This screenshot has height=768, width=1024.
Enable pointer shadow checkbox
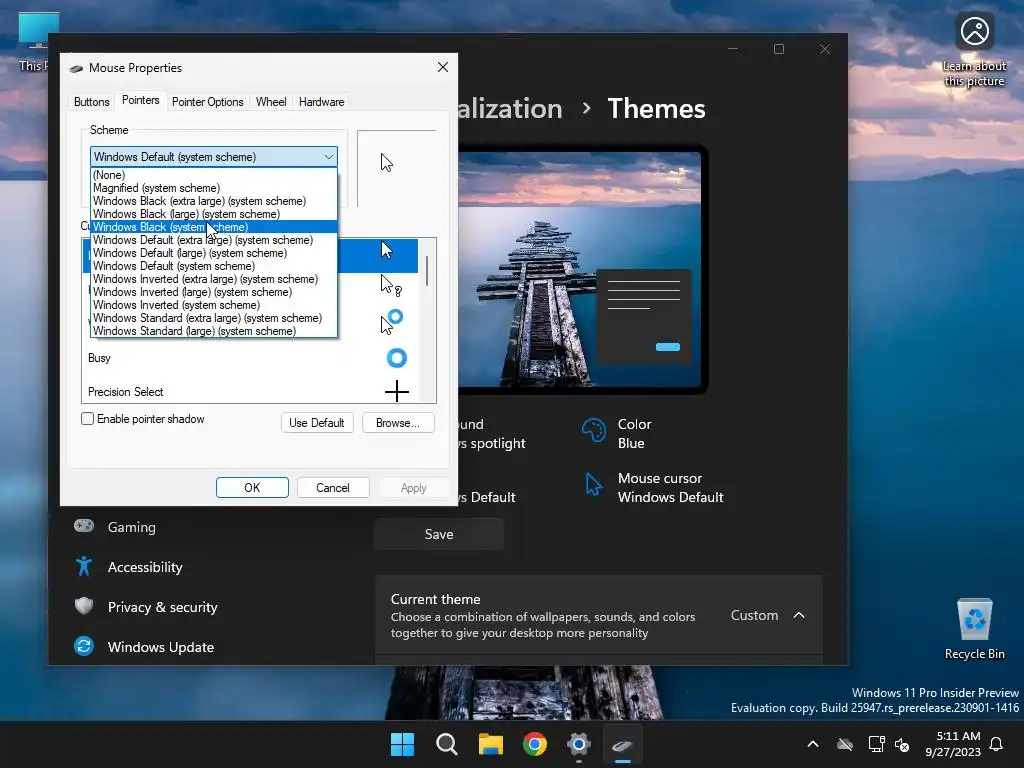point(88,419)
